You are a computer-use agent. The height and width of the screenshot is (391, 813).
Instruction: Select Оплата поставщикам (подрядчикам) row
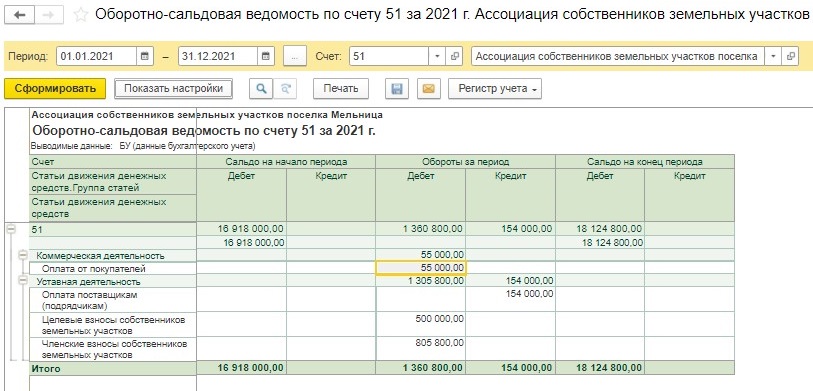113,300
